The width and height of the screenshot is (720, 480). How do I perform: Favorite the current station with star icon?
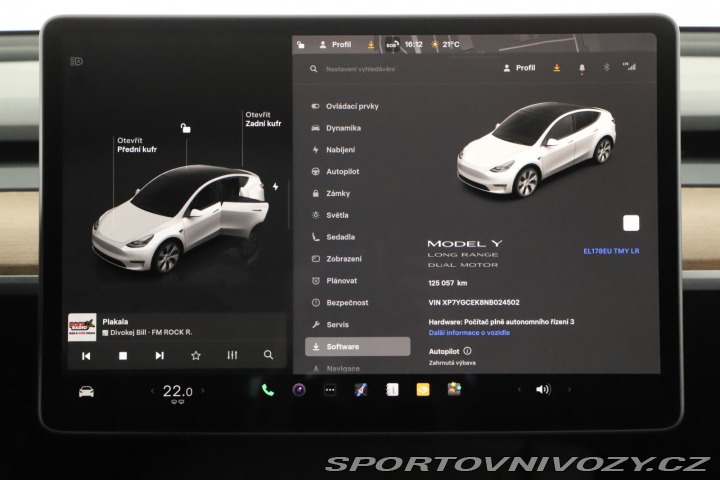click(x=196, y=356)
